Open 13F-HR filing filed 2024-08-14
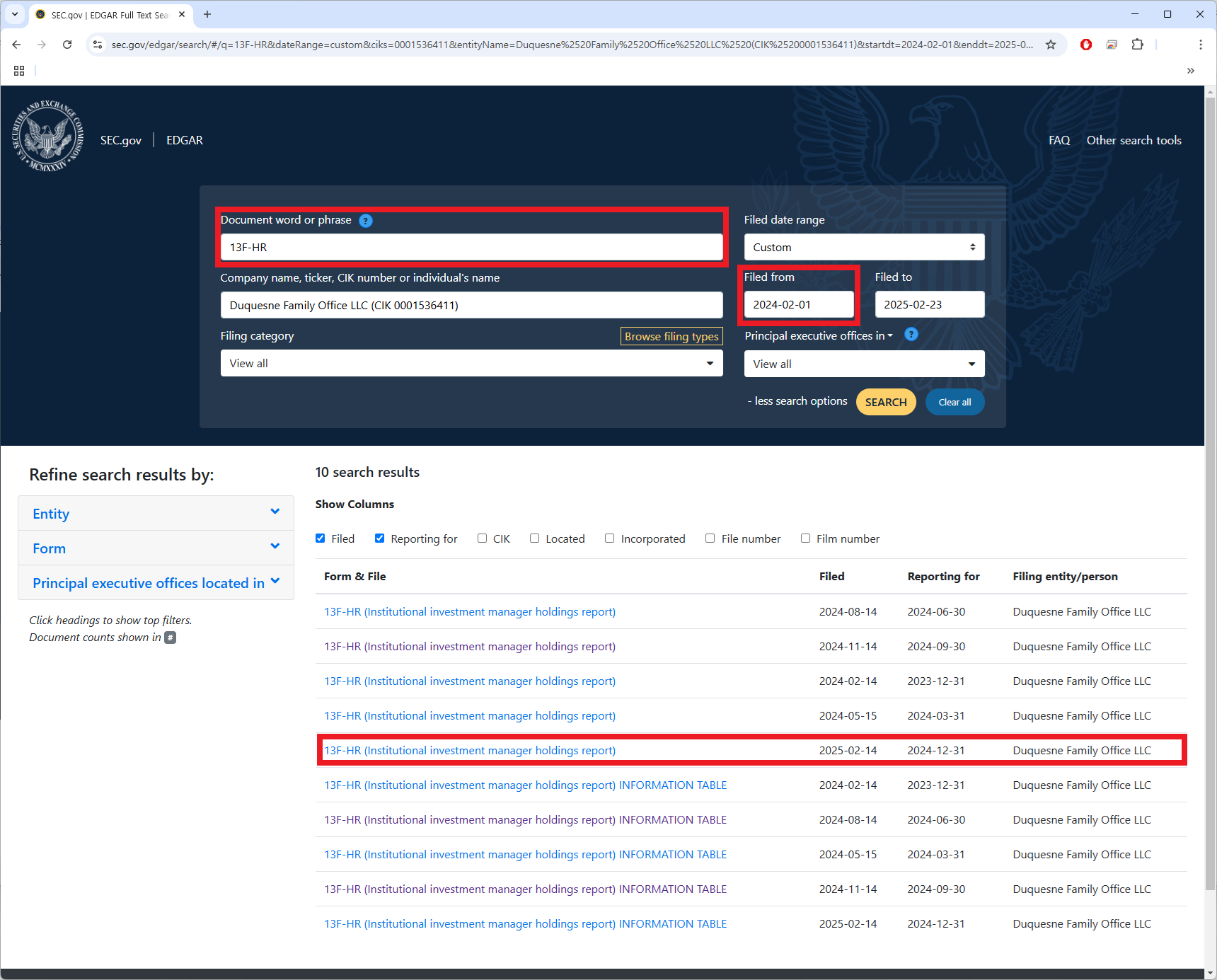 pyautogui.click(x=470, y=611)
